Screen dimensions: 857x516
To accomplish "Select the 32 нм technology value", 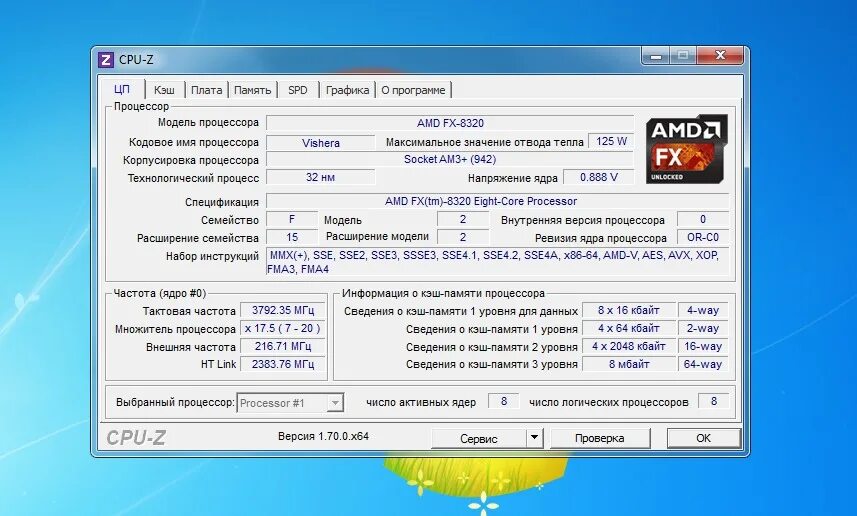I will click(321, 178).
